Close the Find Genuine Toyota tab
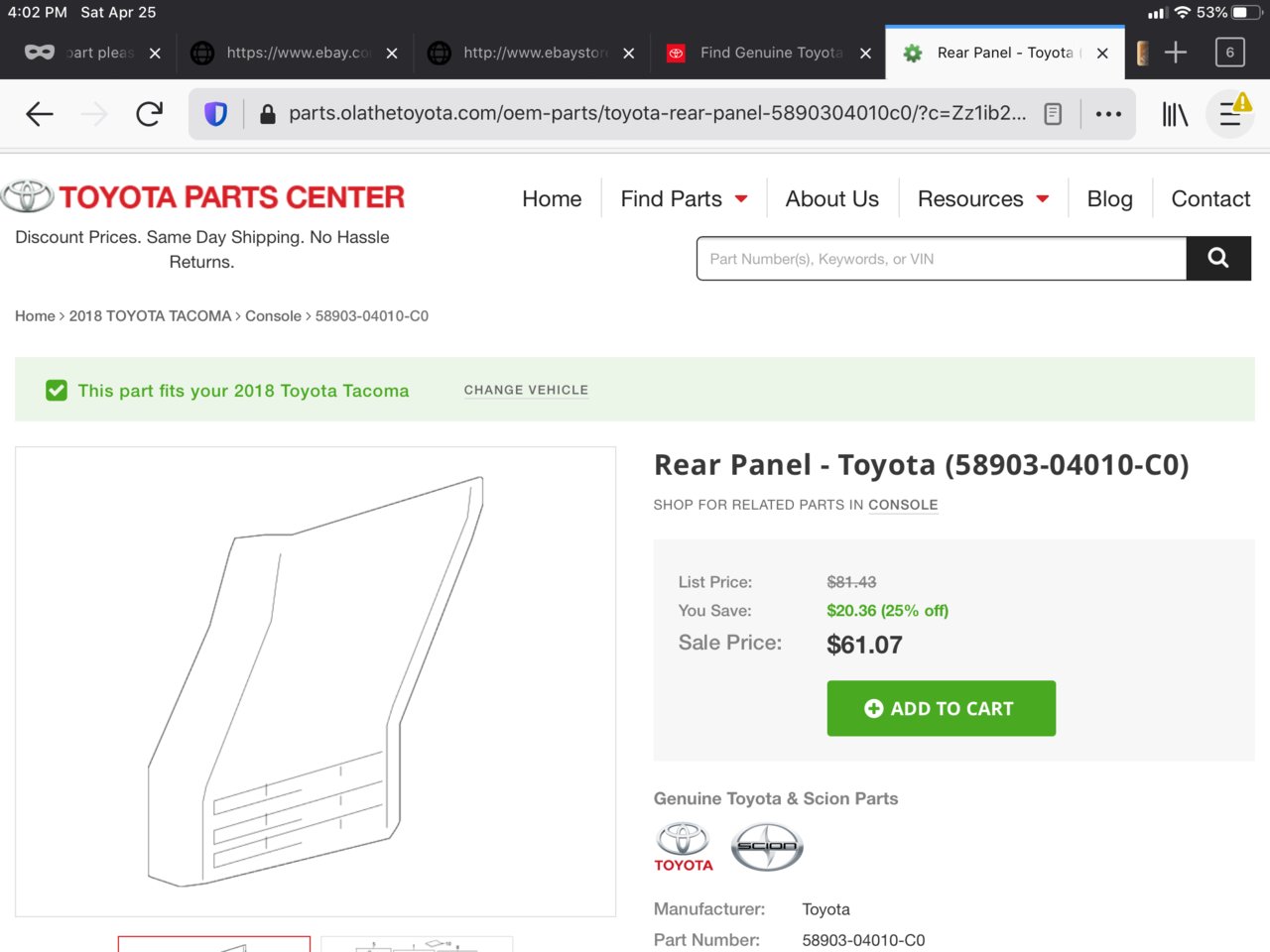Screen dimensions: 1270x952 pyautogui.click(x=866, y=54)
